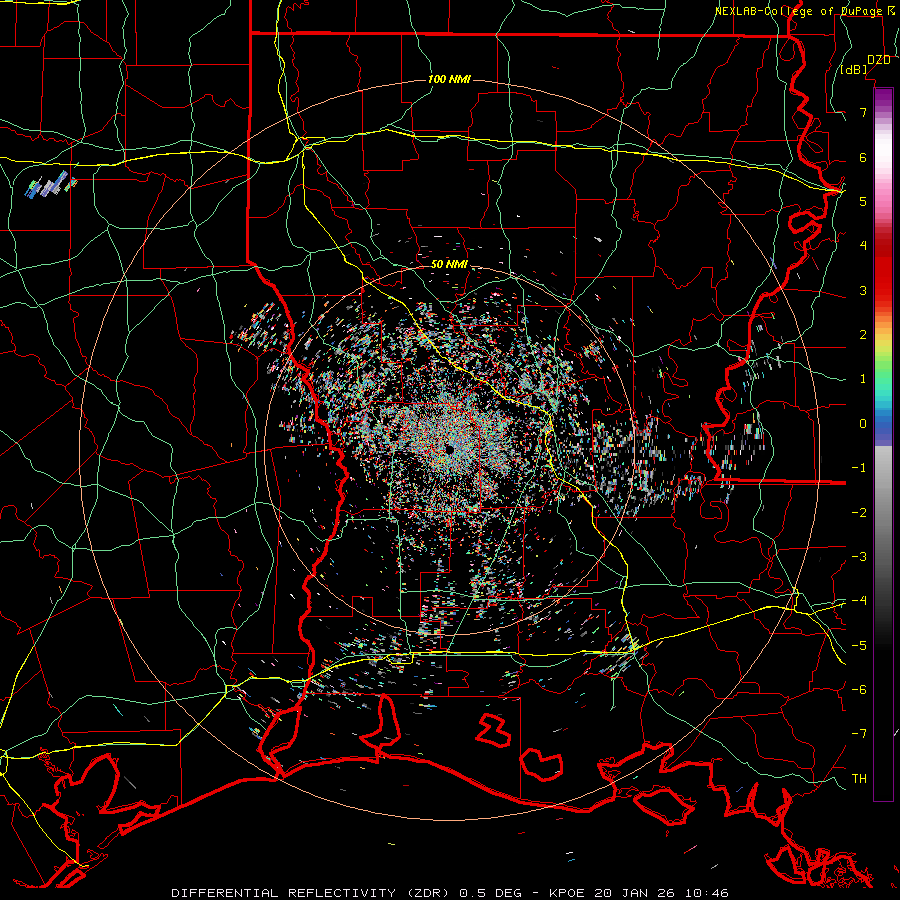Pick the 6 dB scale value
Viewport: 900px width, 900px height.
click(863, 157)
